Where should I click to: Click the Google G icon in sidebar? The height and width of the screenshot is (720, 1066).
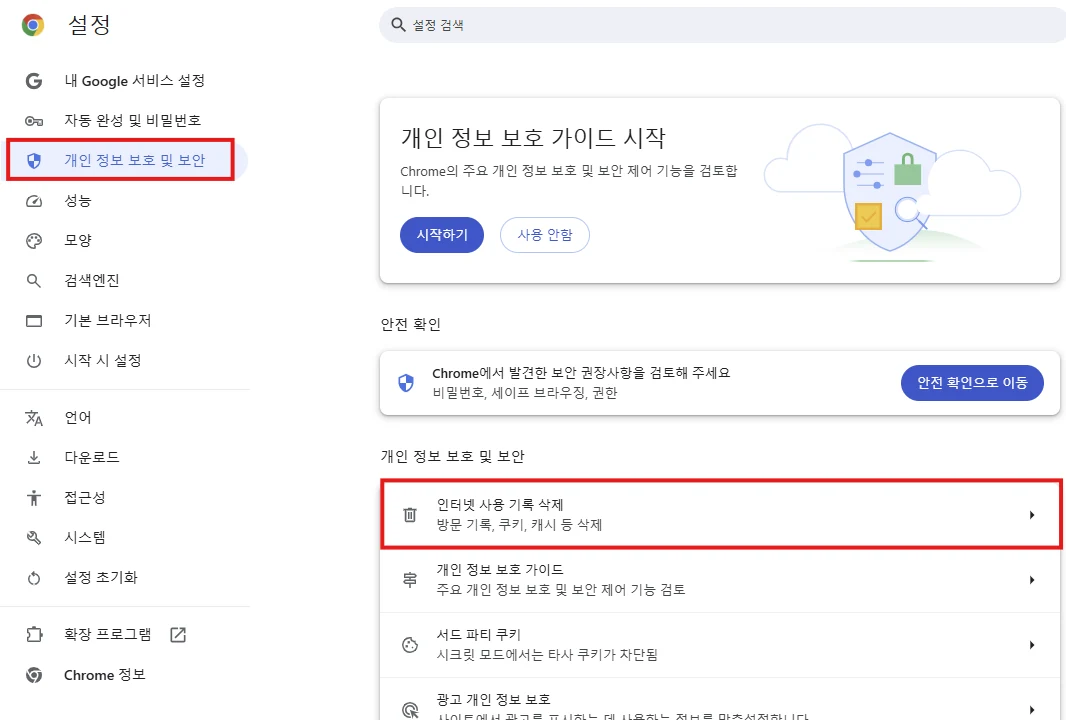coord(33,81)
